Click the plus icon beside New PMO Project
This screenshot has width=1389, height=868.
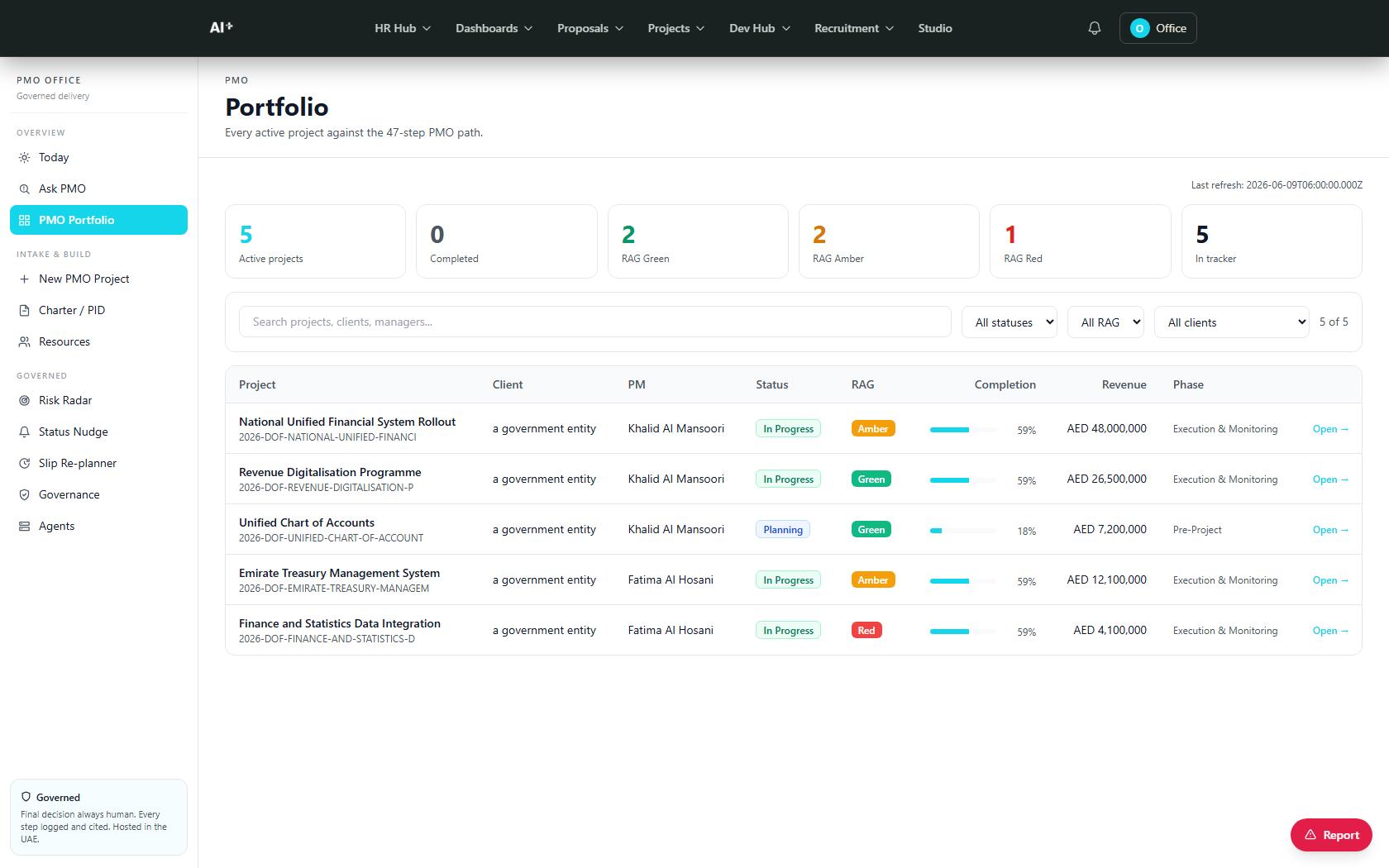pos(25,279)
